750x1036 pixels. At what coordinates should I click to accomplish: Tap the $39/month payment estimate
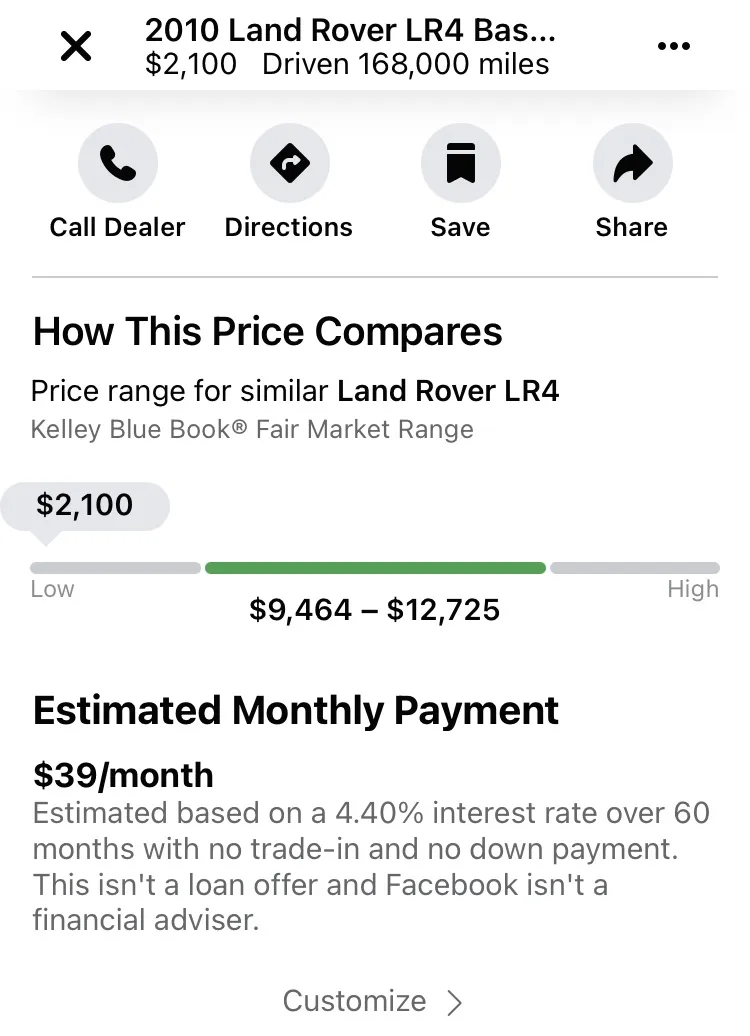coord(124,775)
